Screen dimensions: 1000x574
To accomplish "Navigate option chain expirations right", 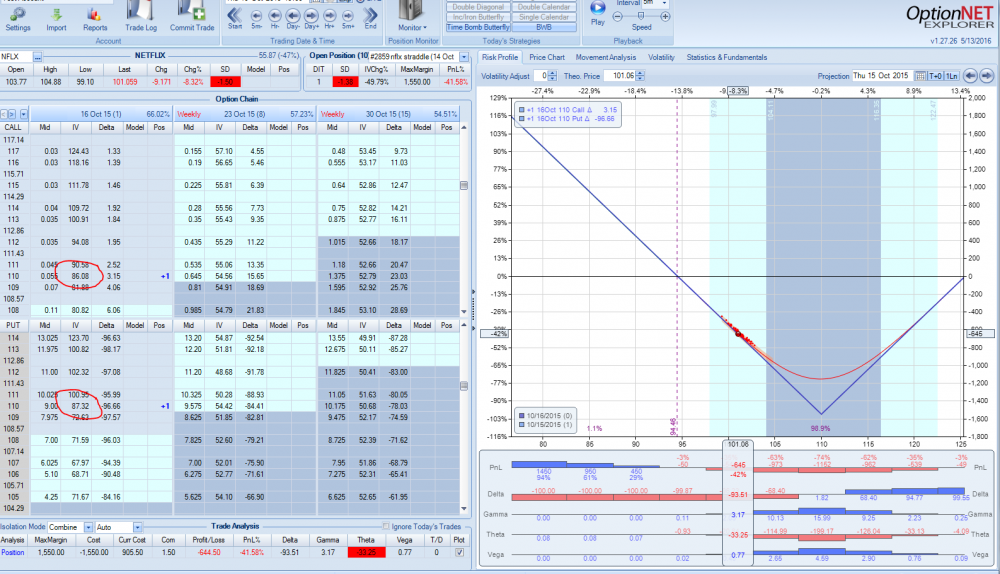I will (12, 114).
